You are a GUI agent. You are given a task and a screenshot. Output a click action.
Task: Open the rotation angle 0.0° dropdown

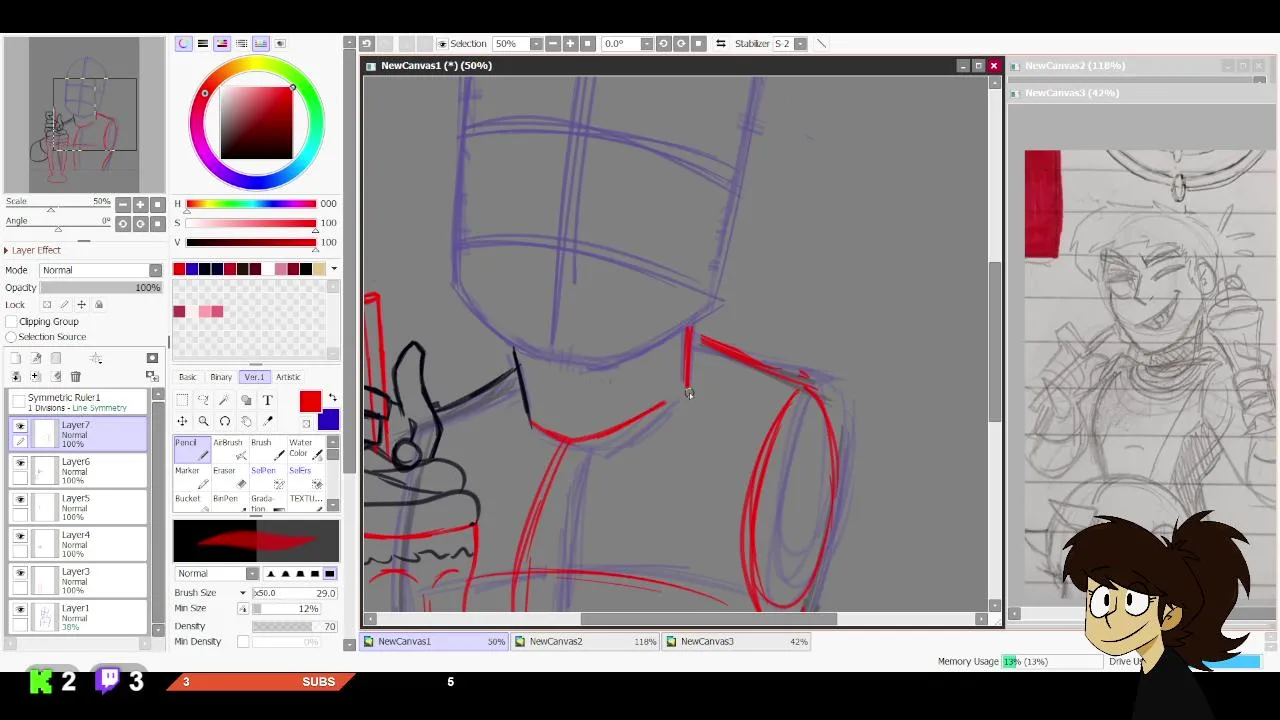[646, 43]
